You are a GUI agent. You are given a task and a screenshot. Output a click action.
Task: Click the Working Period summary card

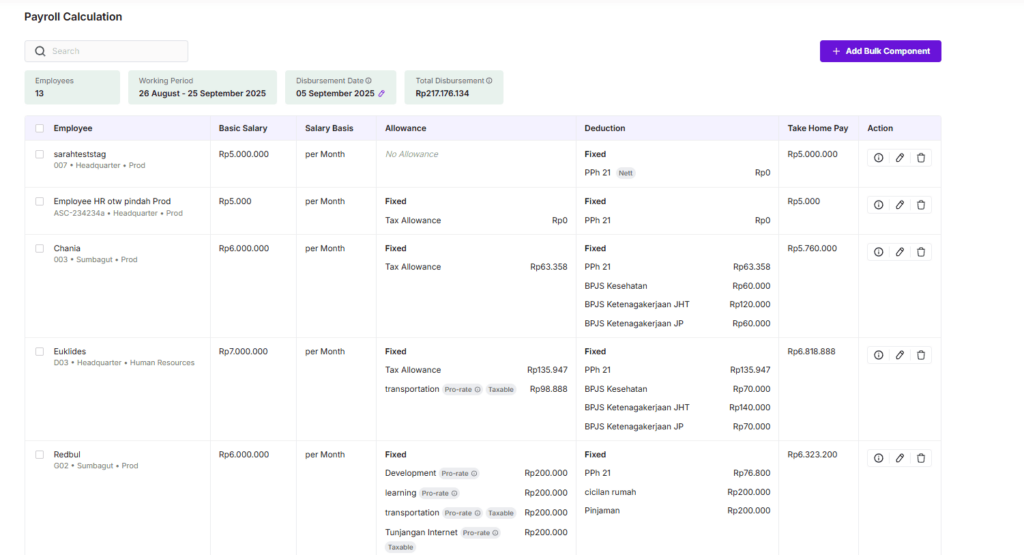202,87
